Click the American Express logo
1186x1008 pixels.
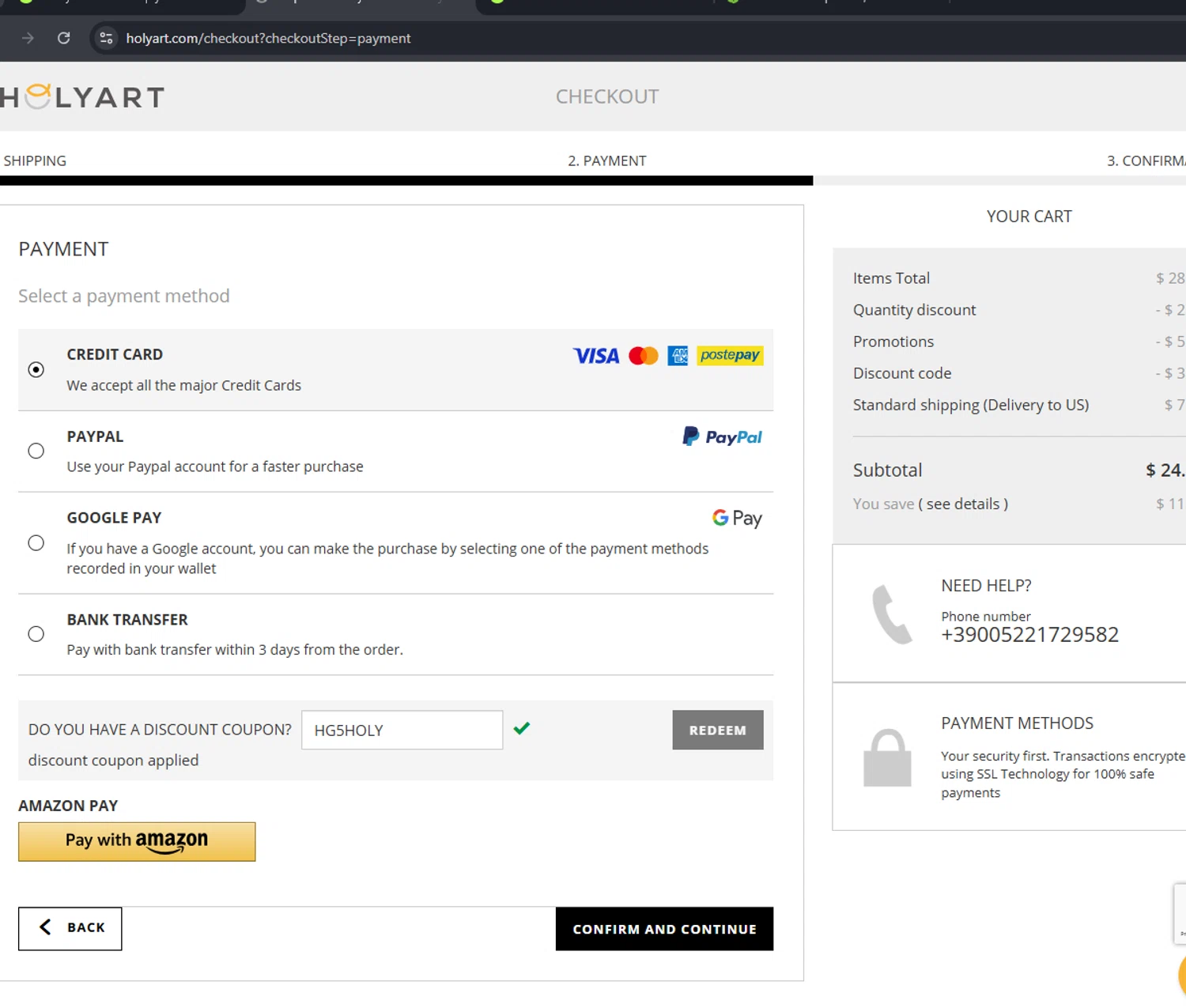coord(678,356)
